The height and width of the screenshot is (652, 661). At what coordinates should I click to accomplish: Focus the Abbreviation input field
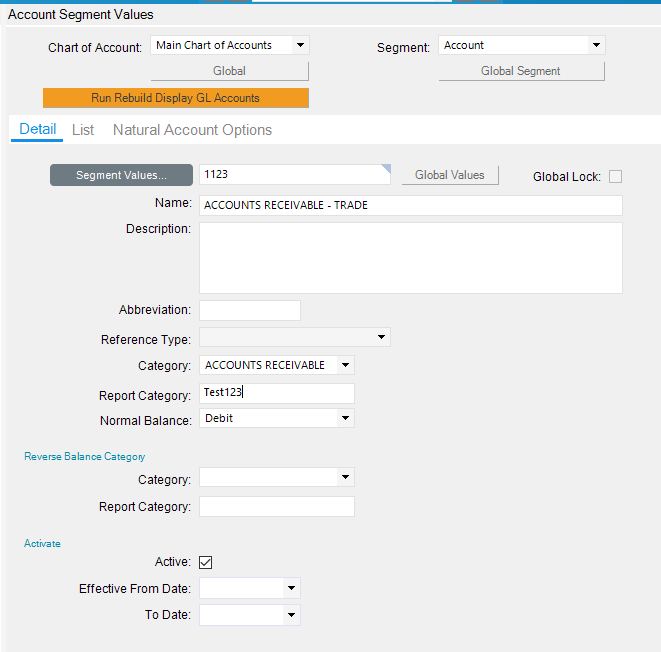click(250, 310)
